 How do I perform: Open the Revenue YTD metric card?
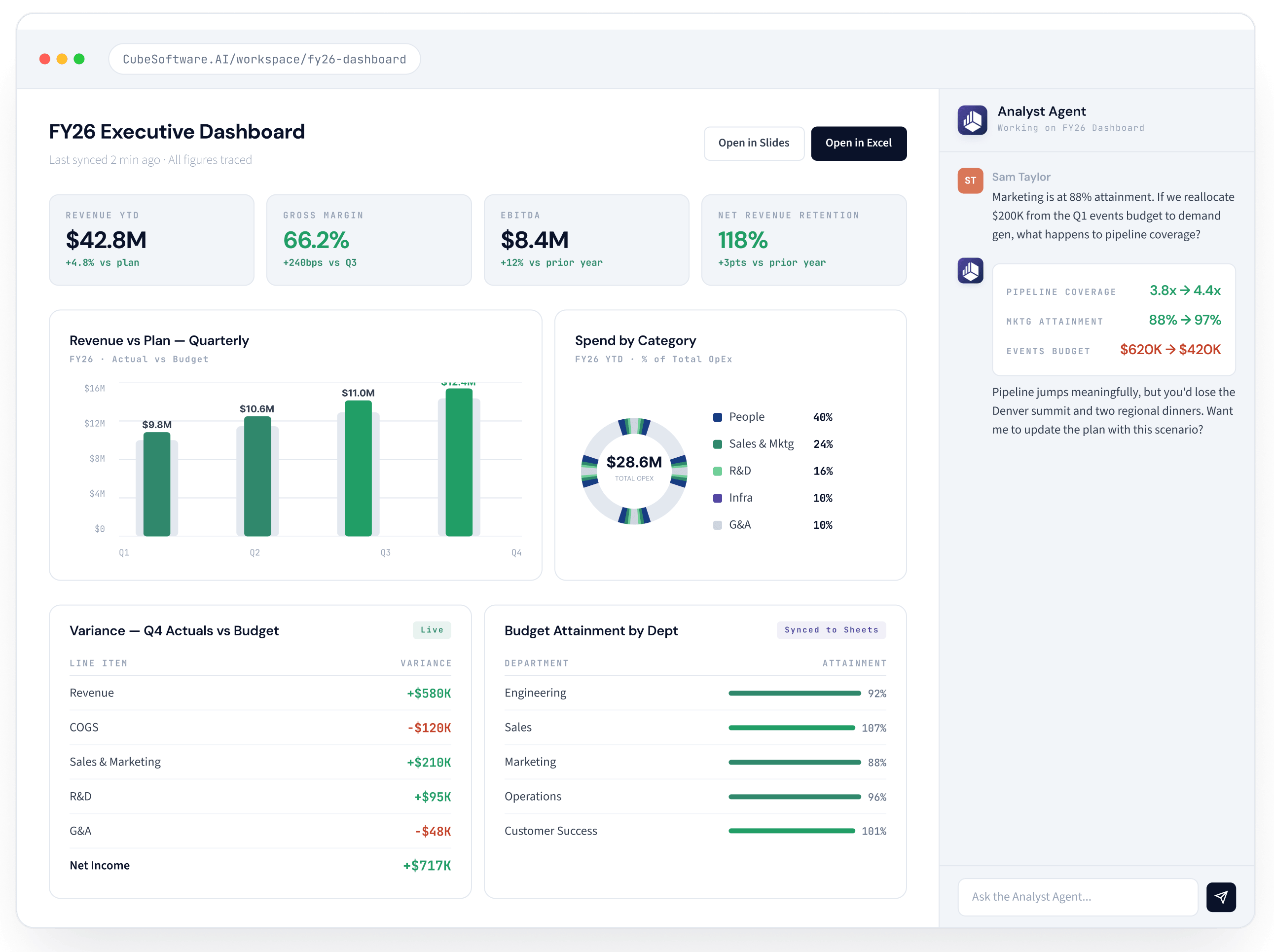point(151,240)
